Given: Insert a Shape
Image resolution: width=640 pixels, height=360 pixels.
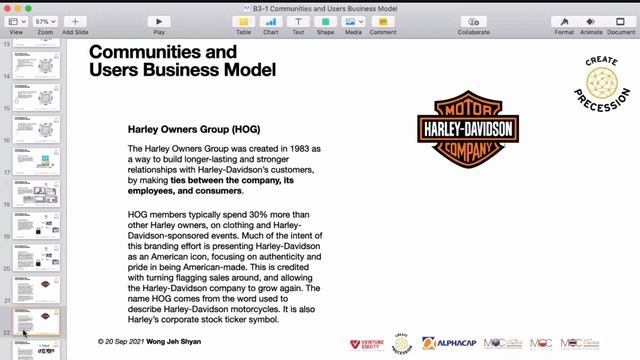Looking at the screenshot, I should [325, 22].
